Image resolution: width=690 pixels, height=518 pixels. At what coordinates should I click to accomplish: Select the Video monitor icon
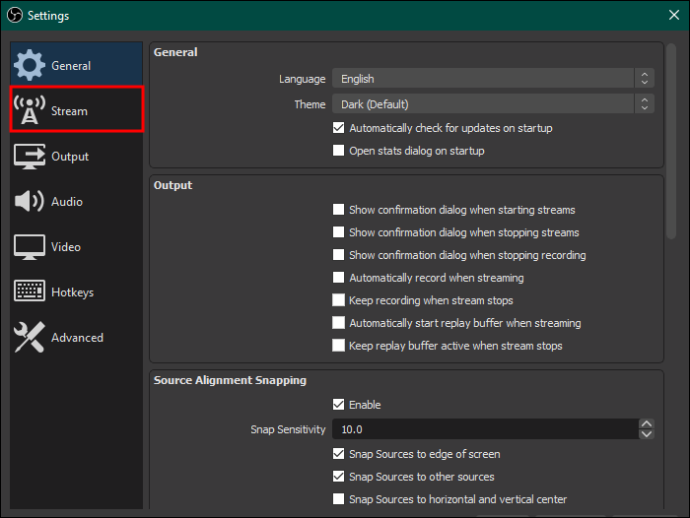[29, 246]
